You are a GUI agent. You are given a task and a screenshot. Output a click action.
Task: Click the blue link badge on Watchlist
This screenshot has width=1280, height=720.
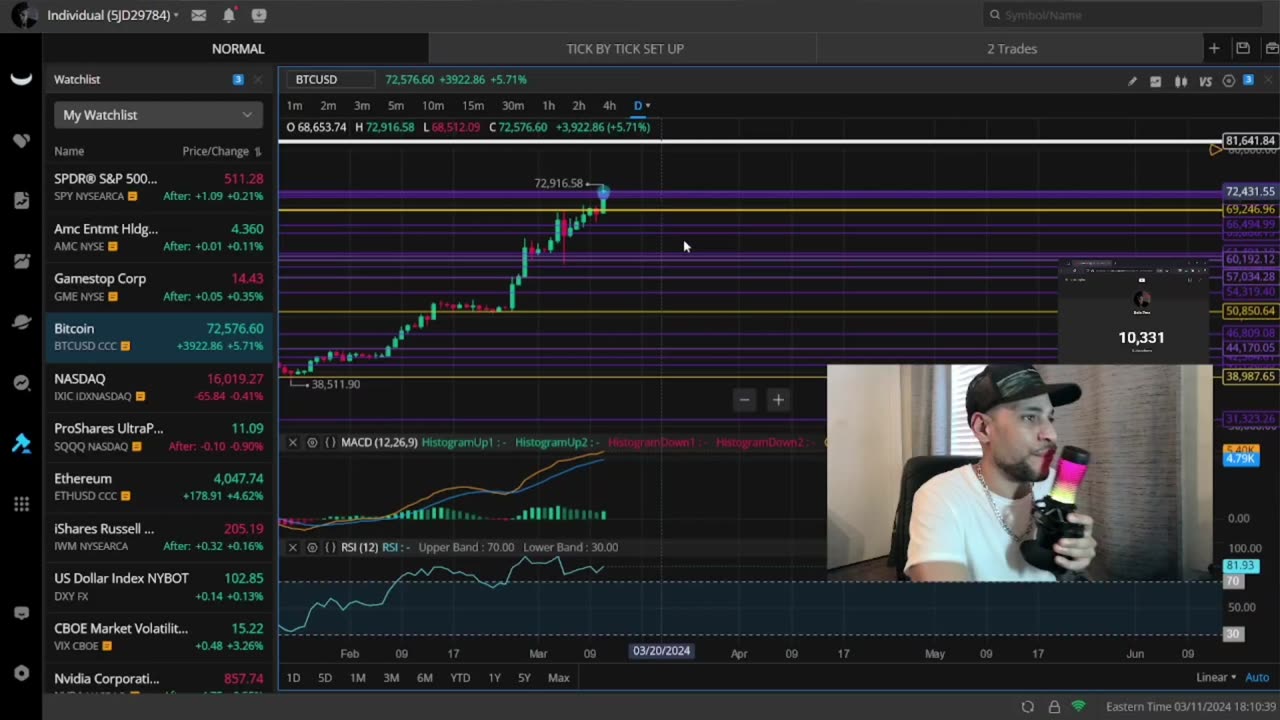(x=237, y=79)
